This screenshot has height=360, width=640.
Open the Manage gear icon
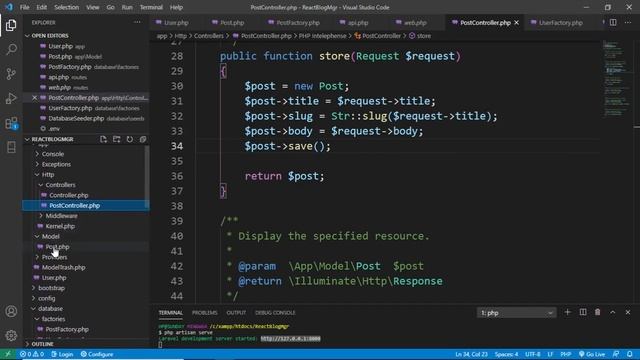(11, 336)
